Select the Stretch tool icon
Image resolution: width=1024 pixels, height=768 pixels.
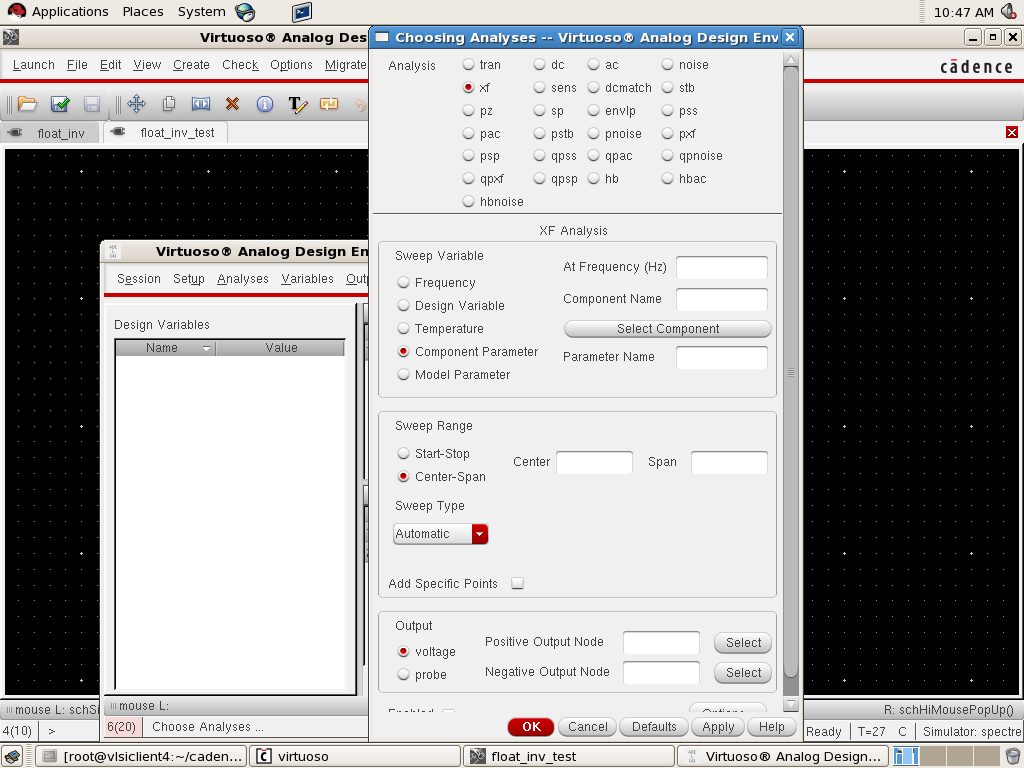coord(200,104)
